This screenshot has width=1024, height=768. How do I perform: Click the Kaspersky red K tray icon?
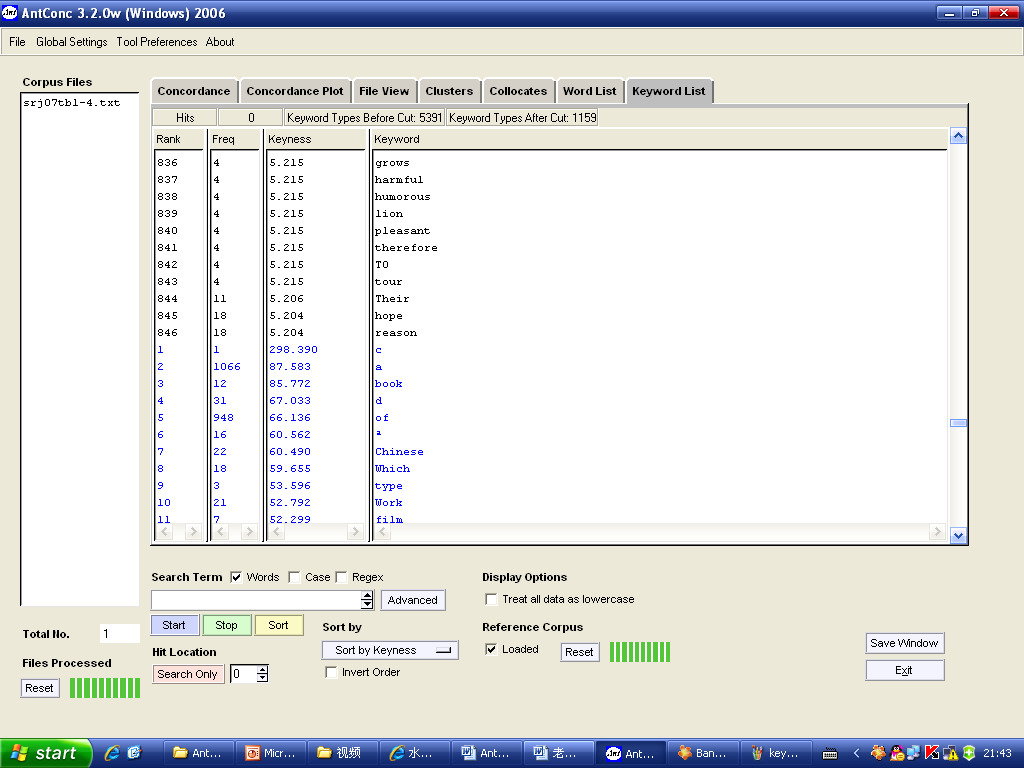pos(932,753)
